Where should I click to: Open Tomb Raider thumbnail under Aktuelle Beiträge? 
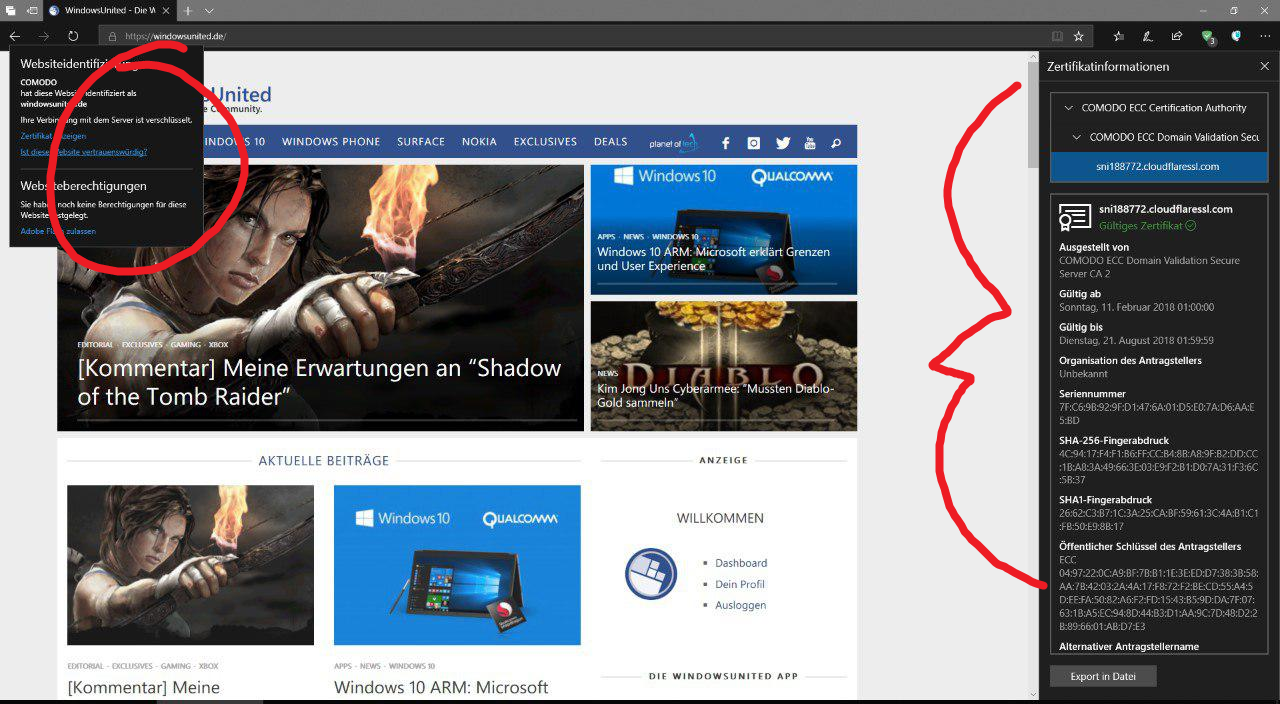(x=190, y=565)
